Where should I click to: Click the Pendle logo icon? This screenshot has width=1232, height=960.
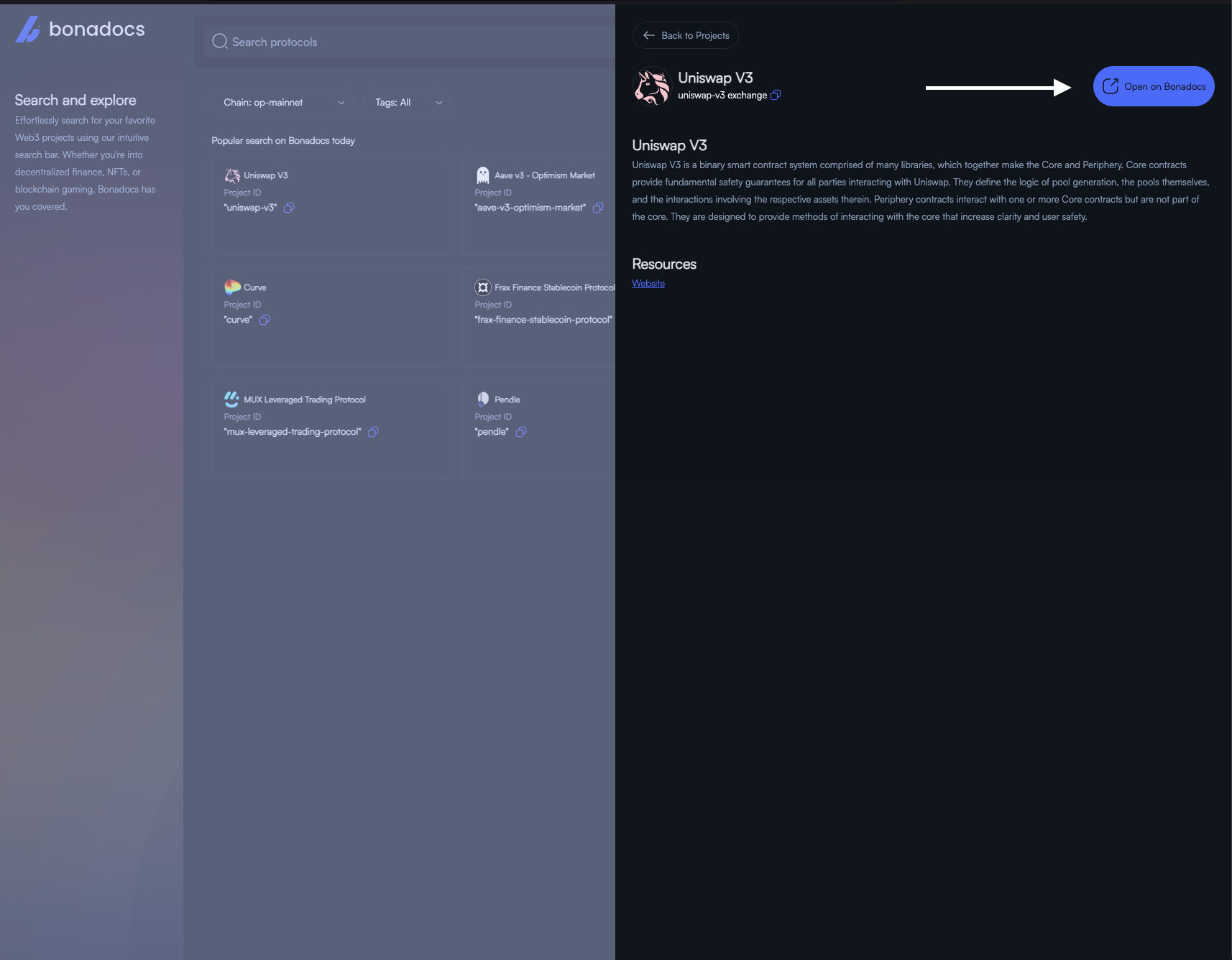[x=483, y=399]
